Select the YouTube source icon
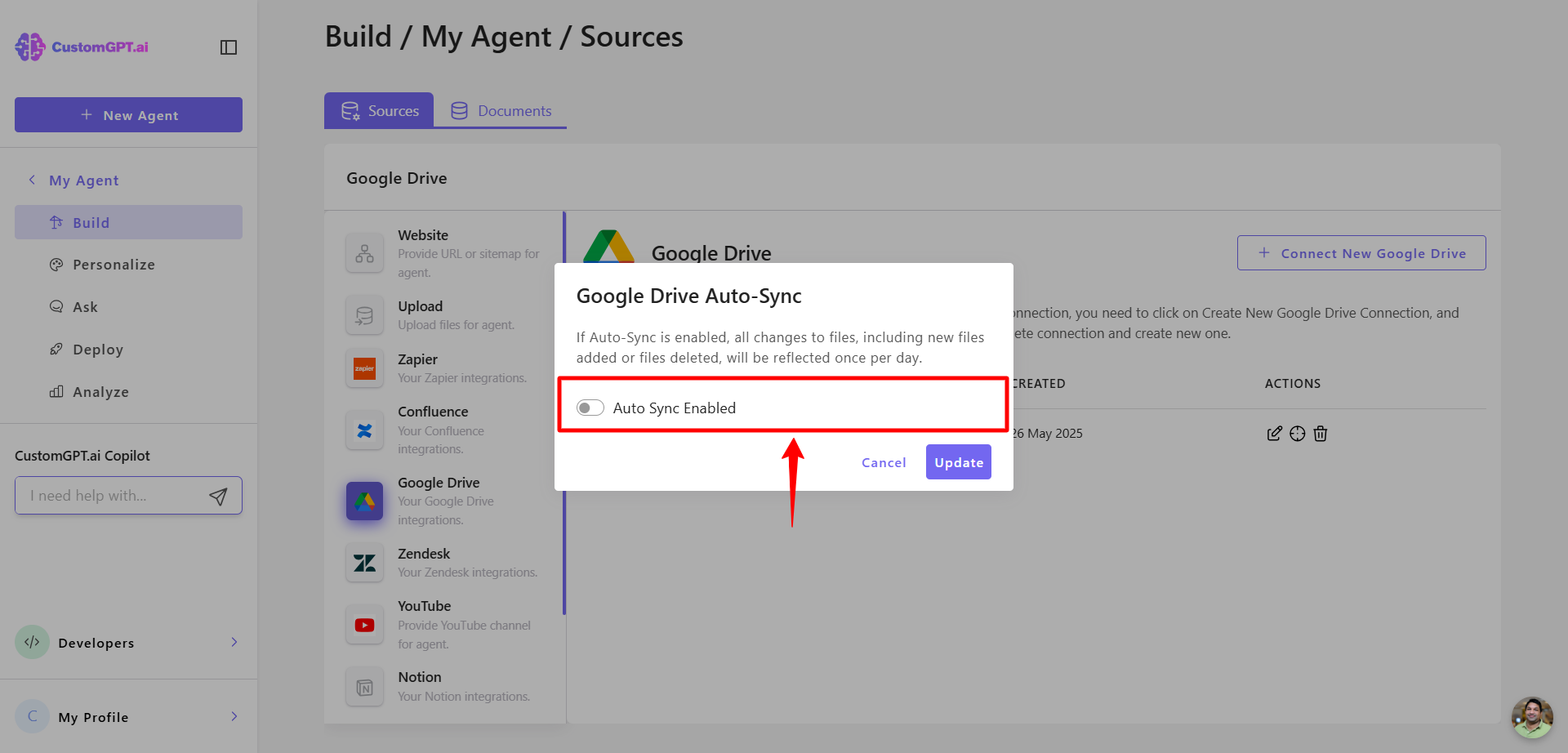1568x753 pixels. (x=364, y=625)
